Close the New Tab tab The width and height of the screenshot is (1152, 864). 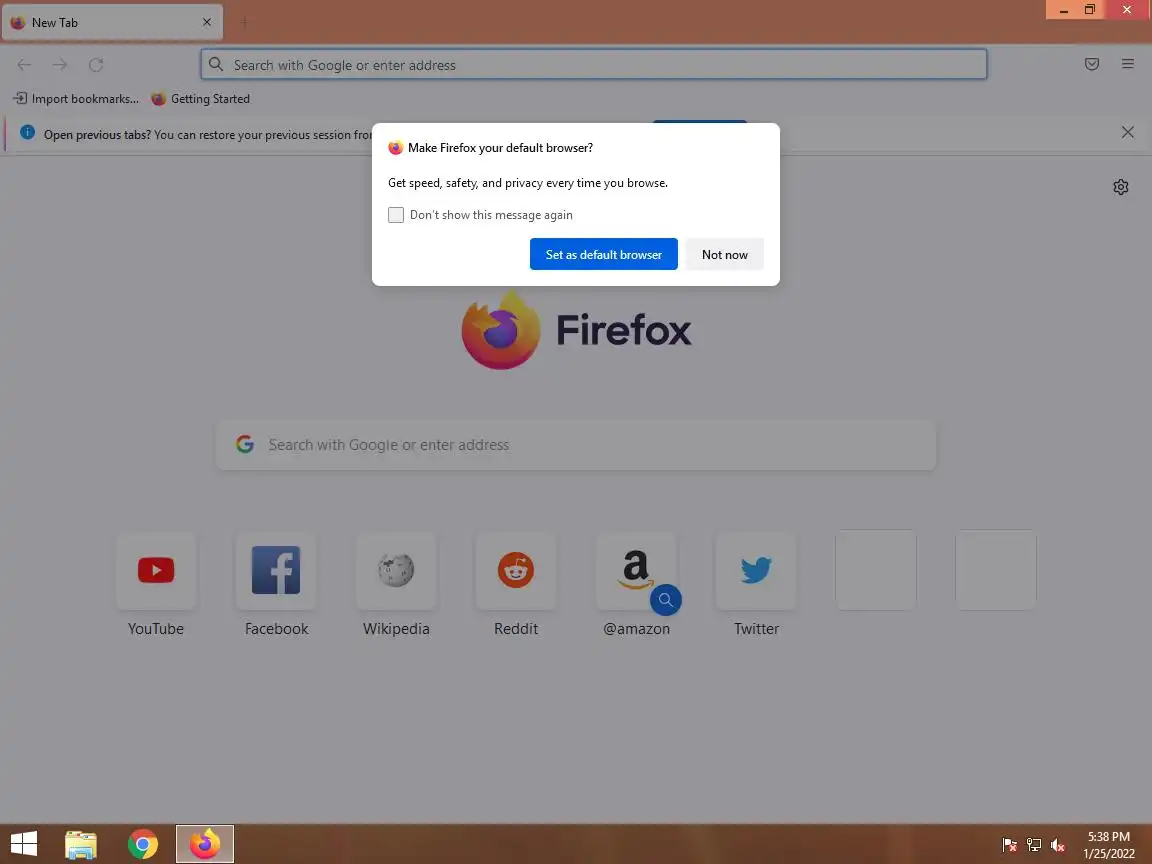(207, 22)
